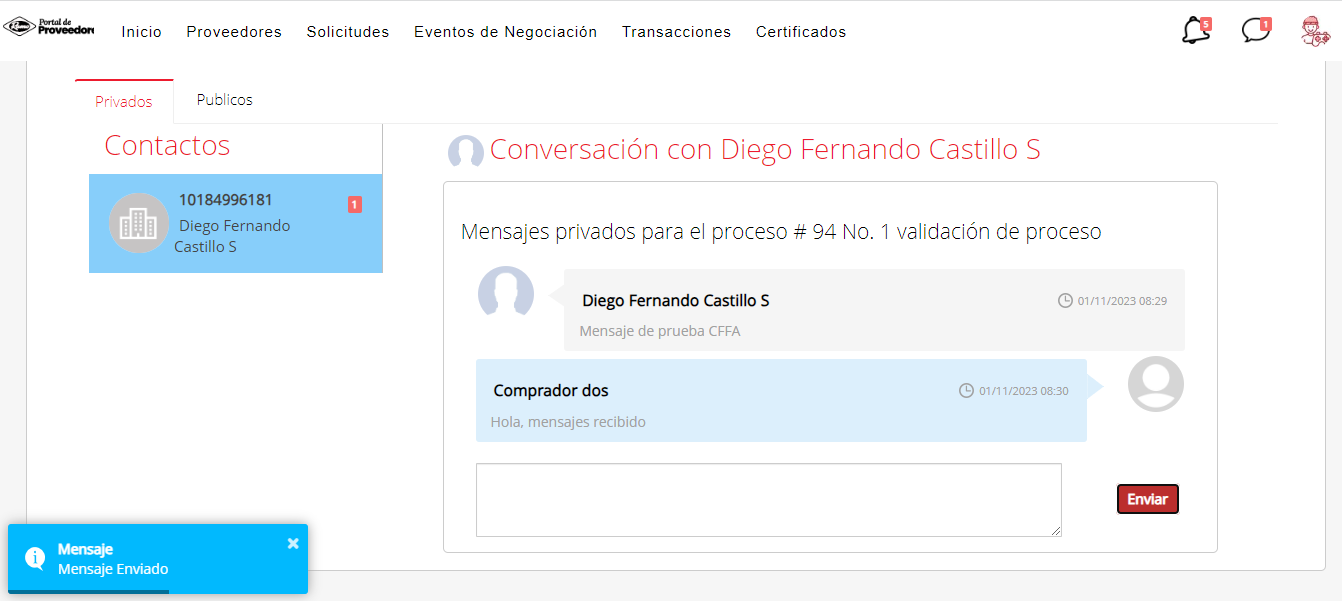The height and width of the screenshot is (601, 1342).
Task: Open the Solicitudes menu
Action: pos(348,32)
